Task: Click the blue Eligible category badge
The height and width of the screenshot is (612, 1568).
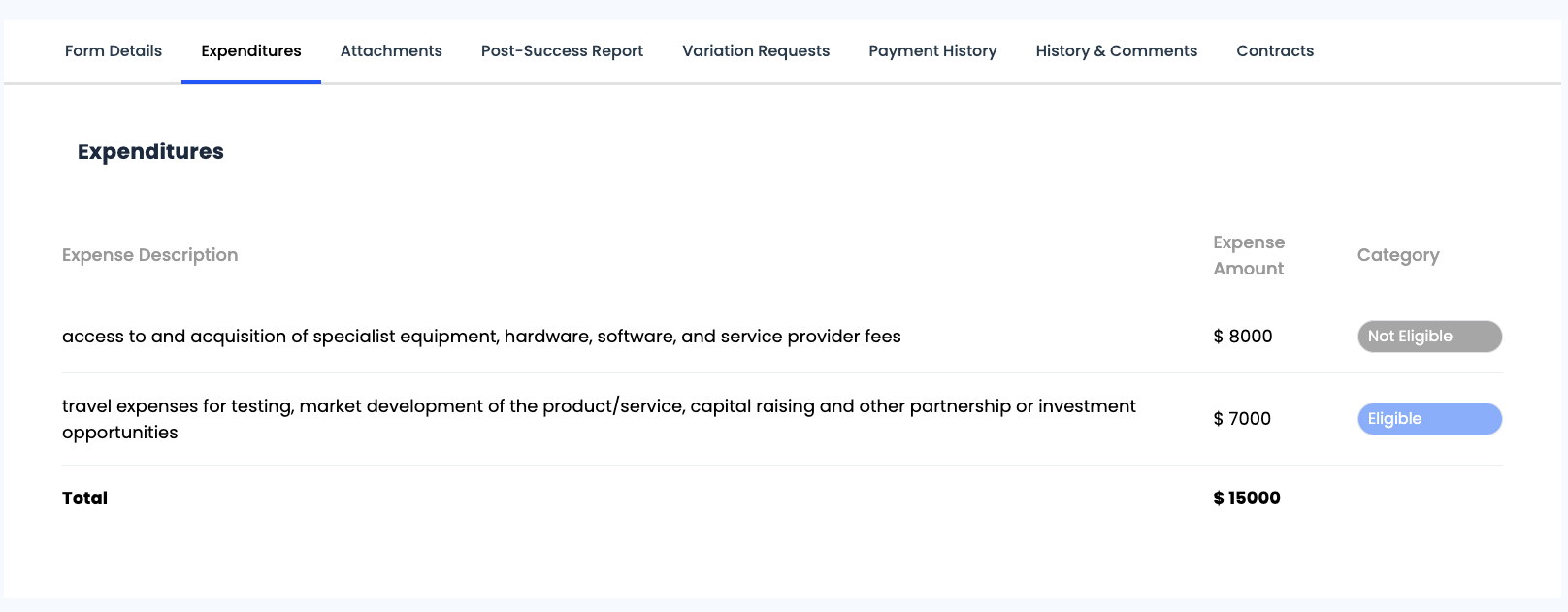Action: (x=1428, y=419)
